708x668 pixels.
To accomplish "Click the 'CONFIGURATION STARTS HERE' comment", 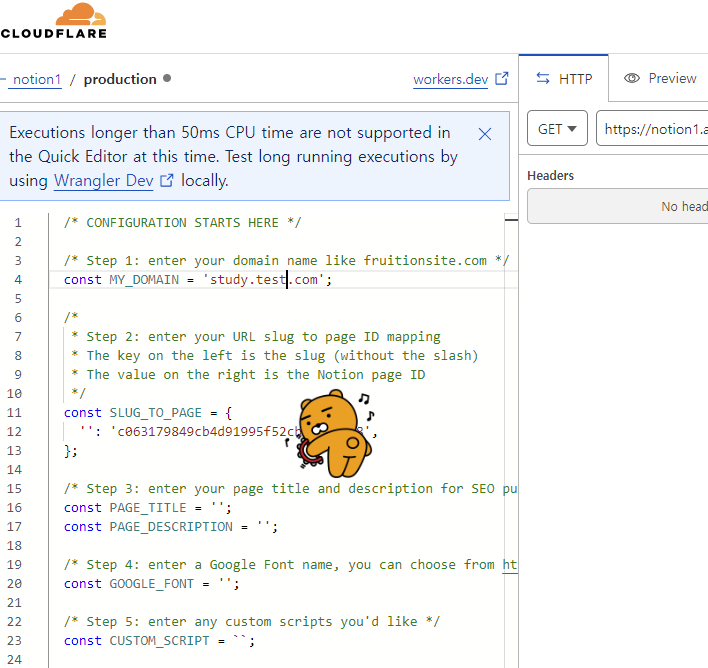I will [x=182, y=223].
